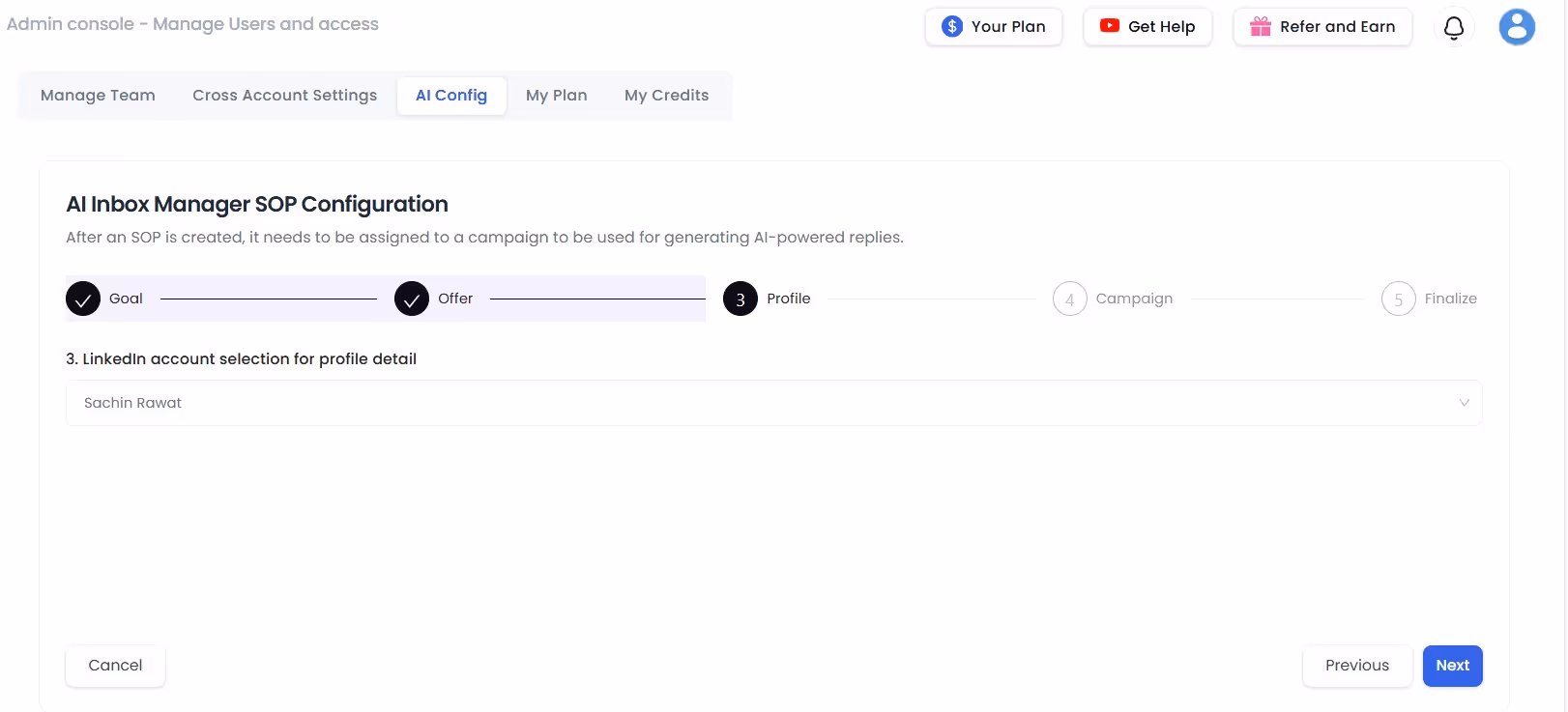Click the Goal step label
Viewport: 1568px width, 712px height.
pyautogui.click(x=126, y=299)
